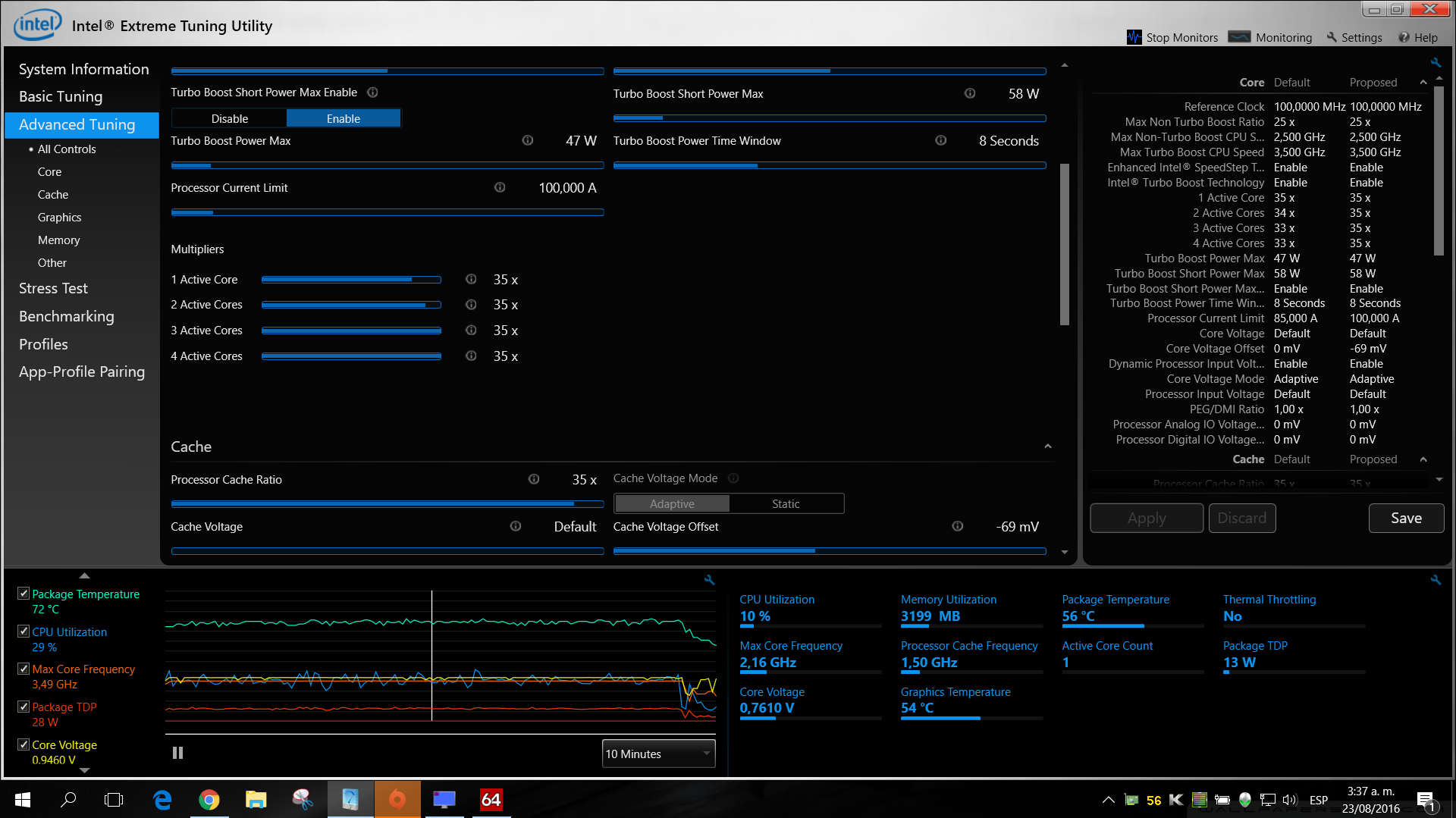Show info for 4 Active Cores multiplier
This screenshot has width=1456, height=818.
click(x=471, y=356)
